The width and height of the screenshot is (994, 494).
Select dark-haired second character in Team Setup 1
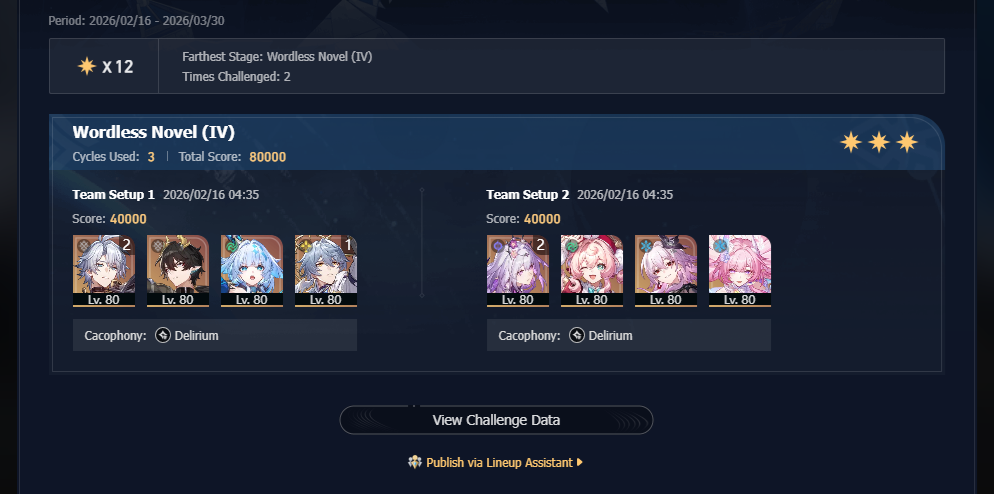178,271
